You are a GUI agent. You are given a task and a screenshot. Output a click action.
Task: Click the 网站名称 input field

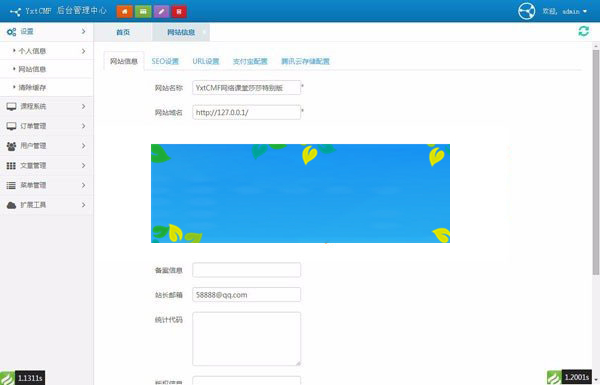pos(246,88)
